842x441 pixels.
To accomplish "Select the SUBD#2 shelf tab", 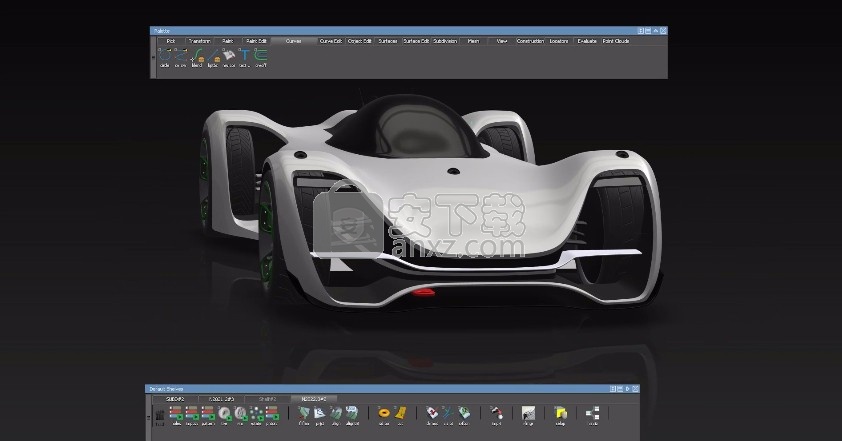I will coord(175,399).
